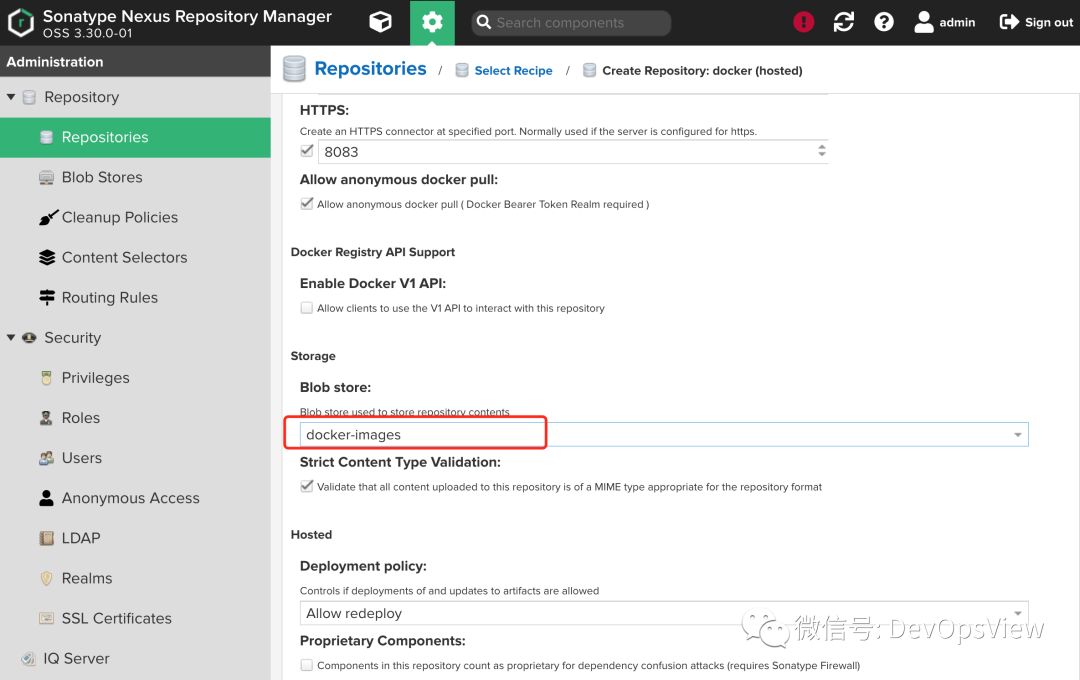Screen dimensions: 1080x680
Task: Click the Security eye icon
Action: (x=29, y=338)
